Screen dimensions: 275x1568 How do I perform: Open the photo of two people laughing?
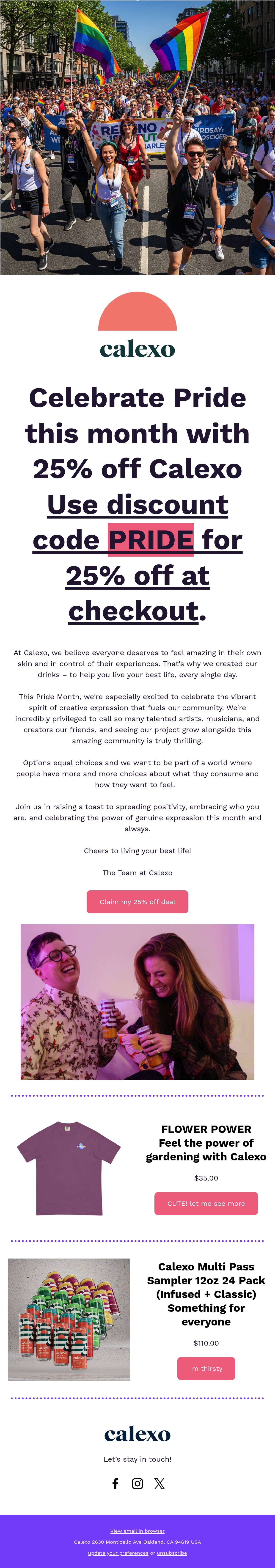point(137,1002)
